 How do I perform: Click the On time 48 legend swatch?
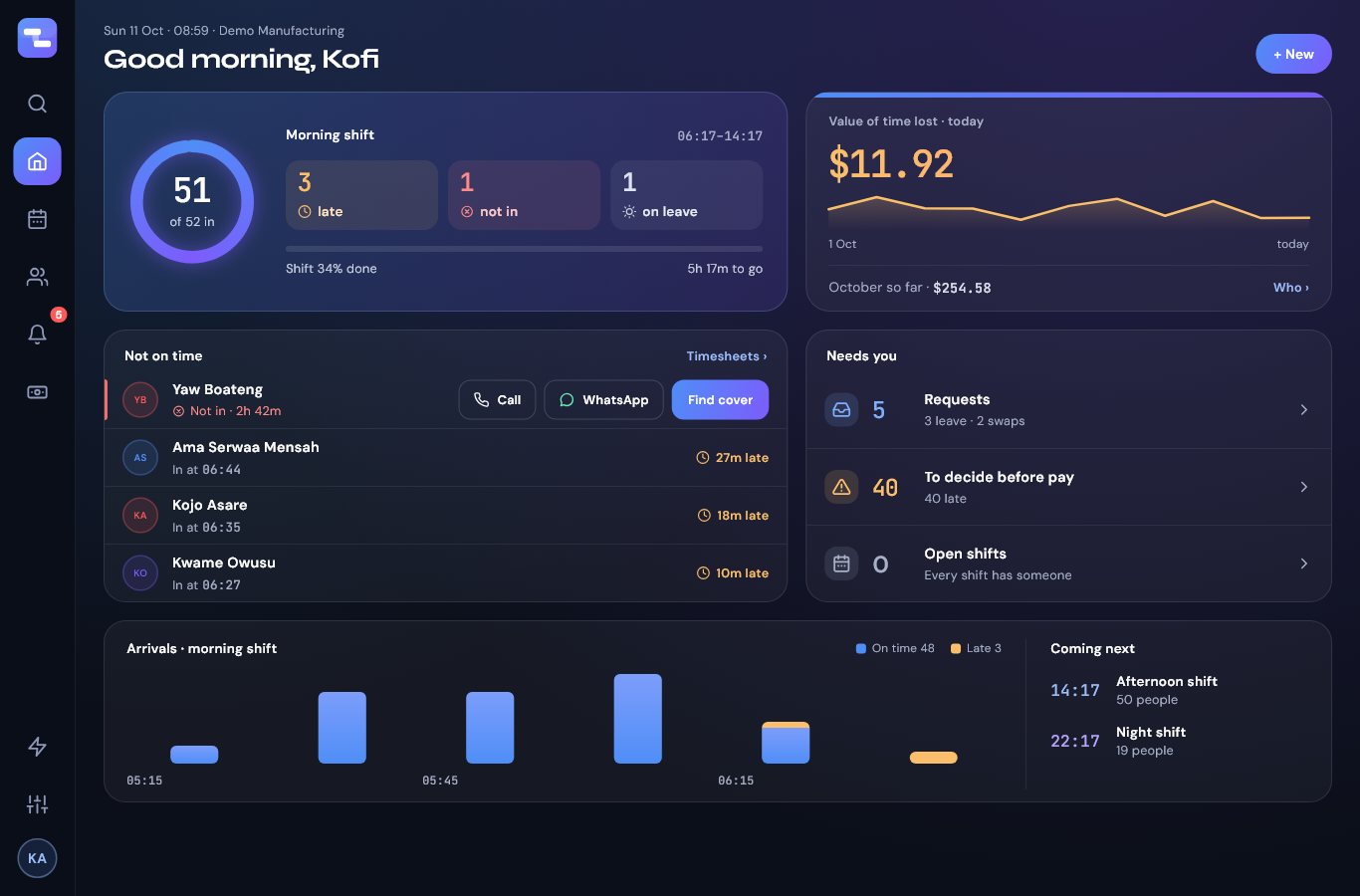pos(861,649)
